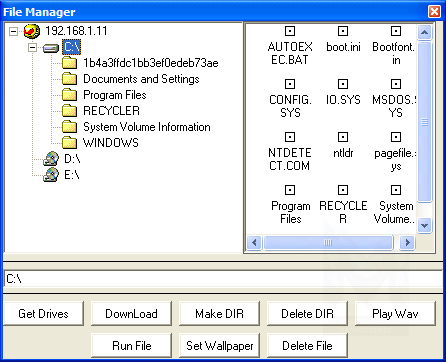Click folder icon beside Documents and Settings
Image resolution: width=446 pixels, height=362 pixels.
click(x=69, y=79)
